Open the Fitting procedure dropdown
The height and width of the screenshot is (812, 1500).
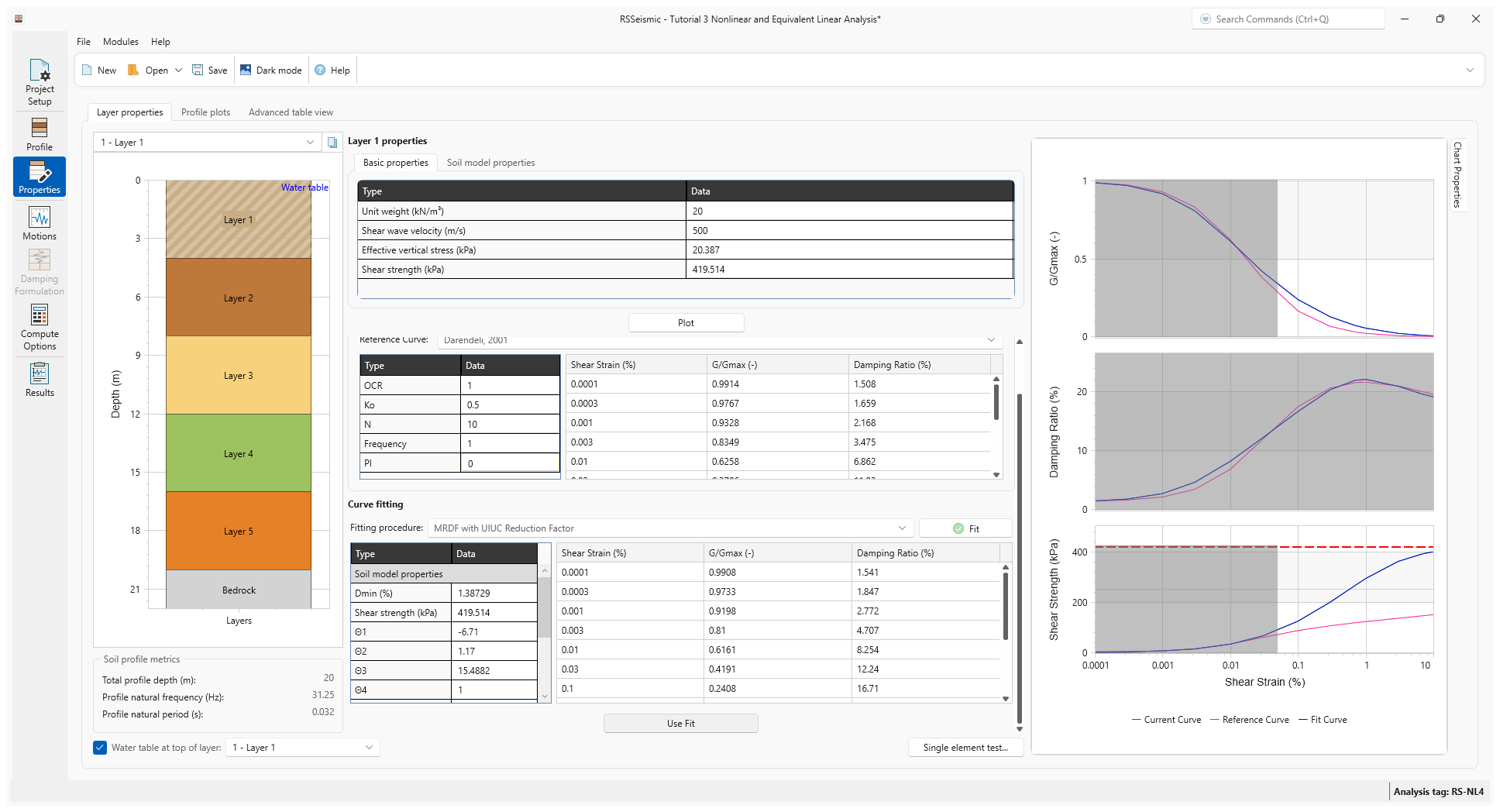click(670, 528)
